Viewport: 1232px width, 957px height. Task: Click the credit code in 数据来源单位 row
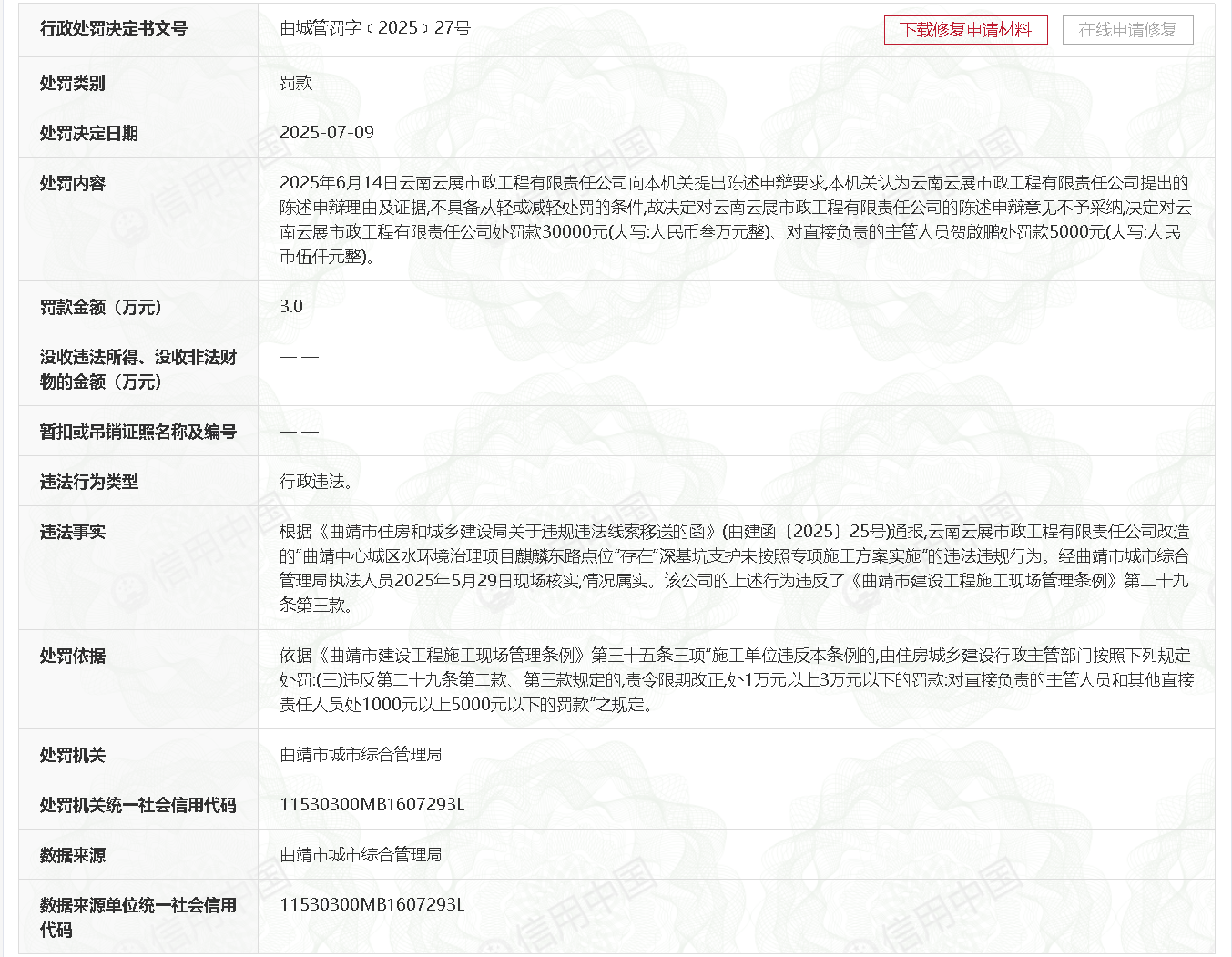(x=372, y=905)
